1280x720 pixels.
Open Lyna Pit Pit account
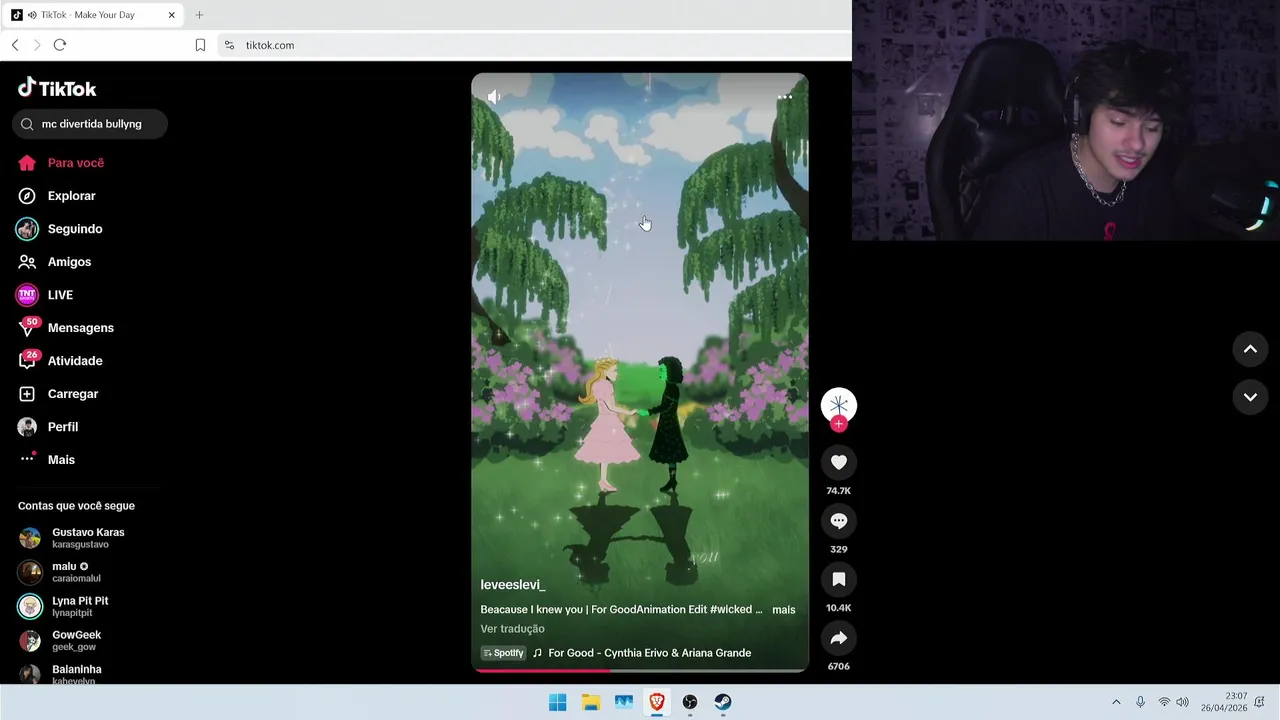point(80,606)
